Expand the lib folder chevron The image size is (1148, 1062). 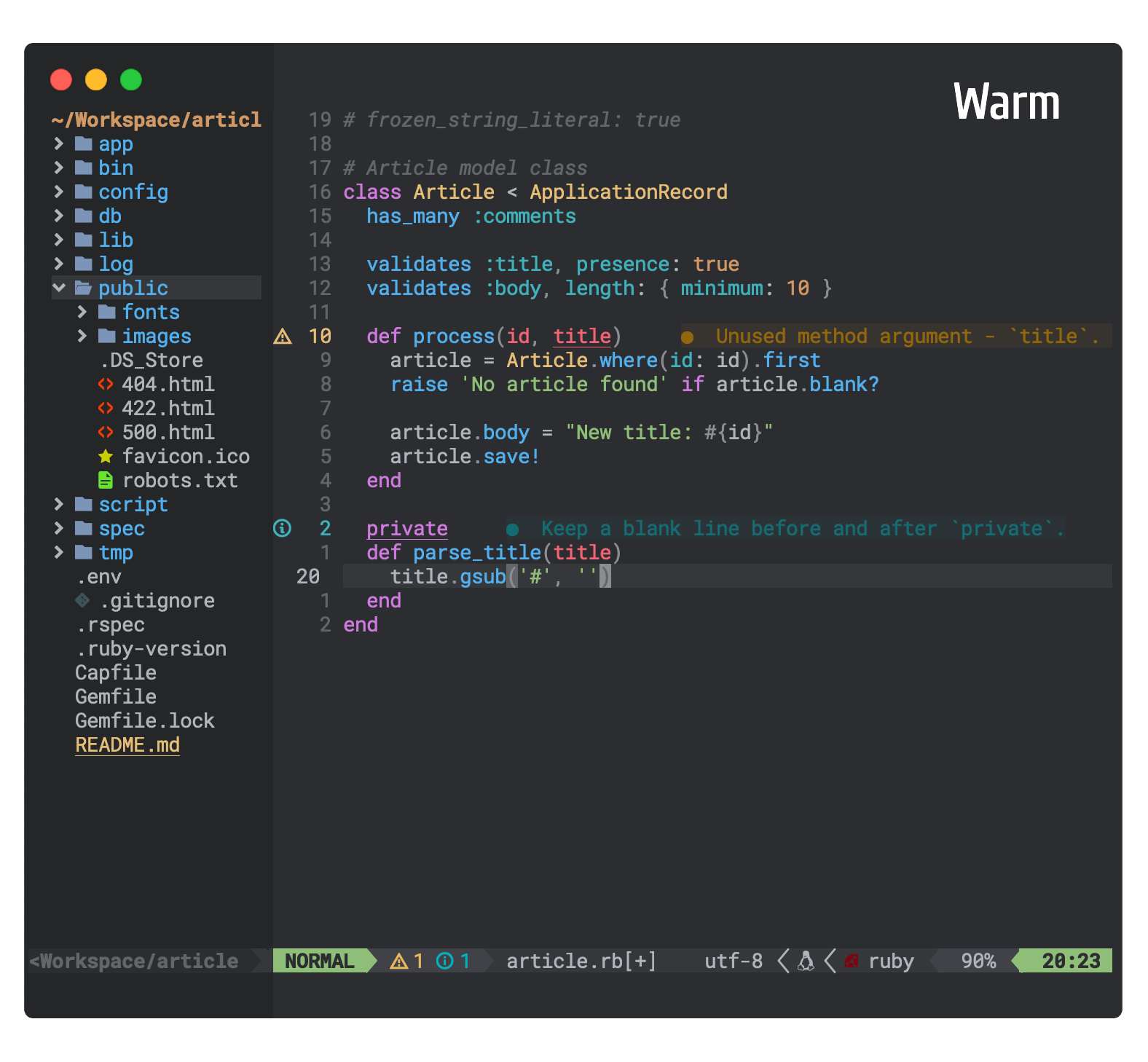(x=59, y=240)
